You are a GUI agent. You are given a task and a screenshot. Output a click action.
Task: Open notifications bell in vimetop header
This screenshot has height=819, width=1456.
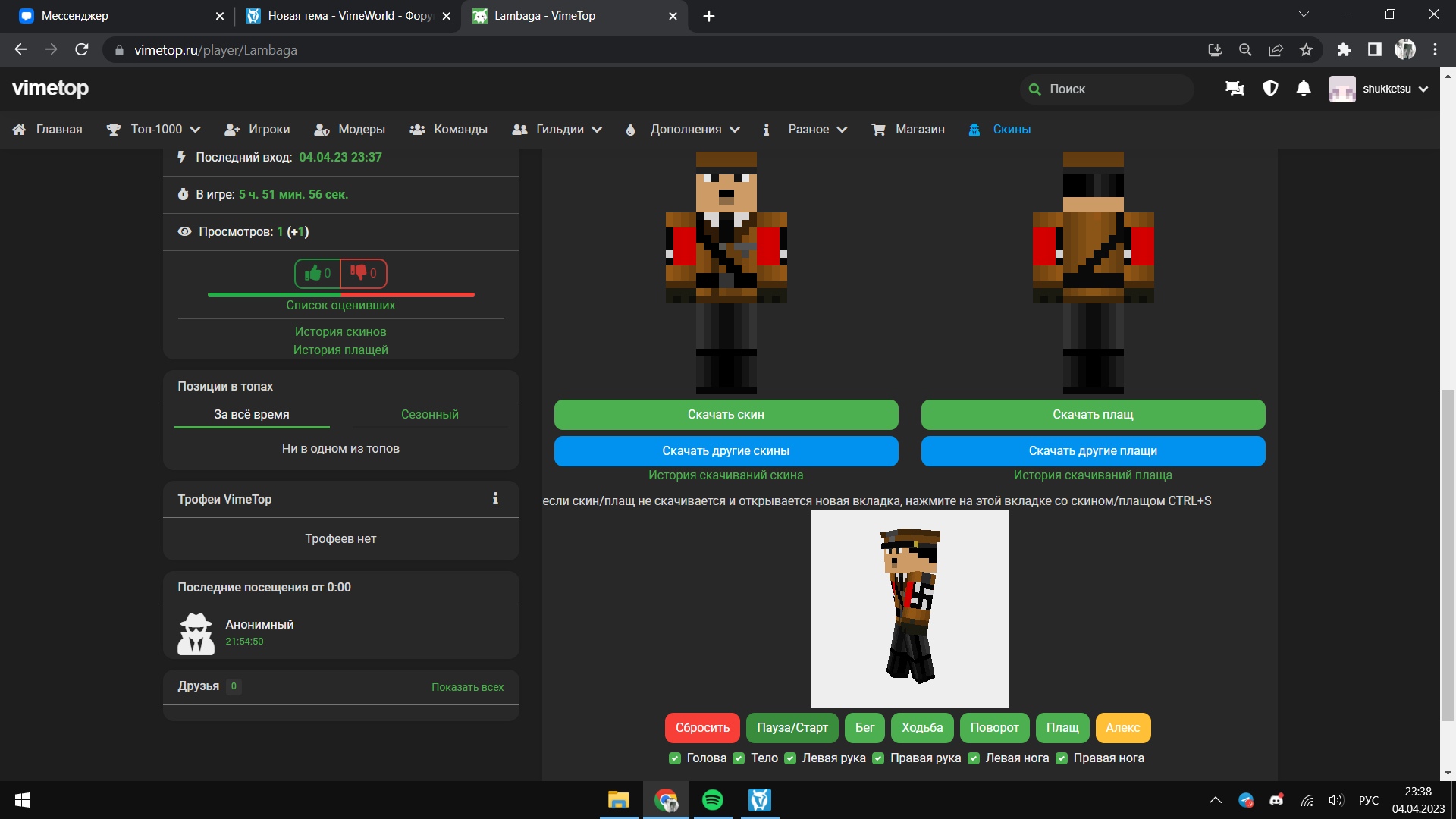tap(1304, 89)
